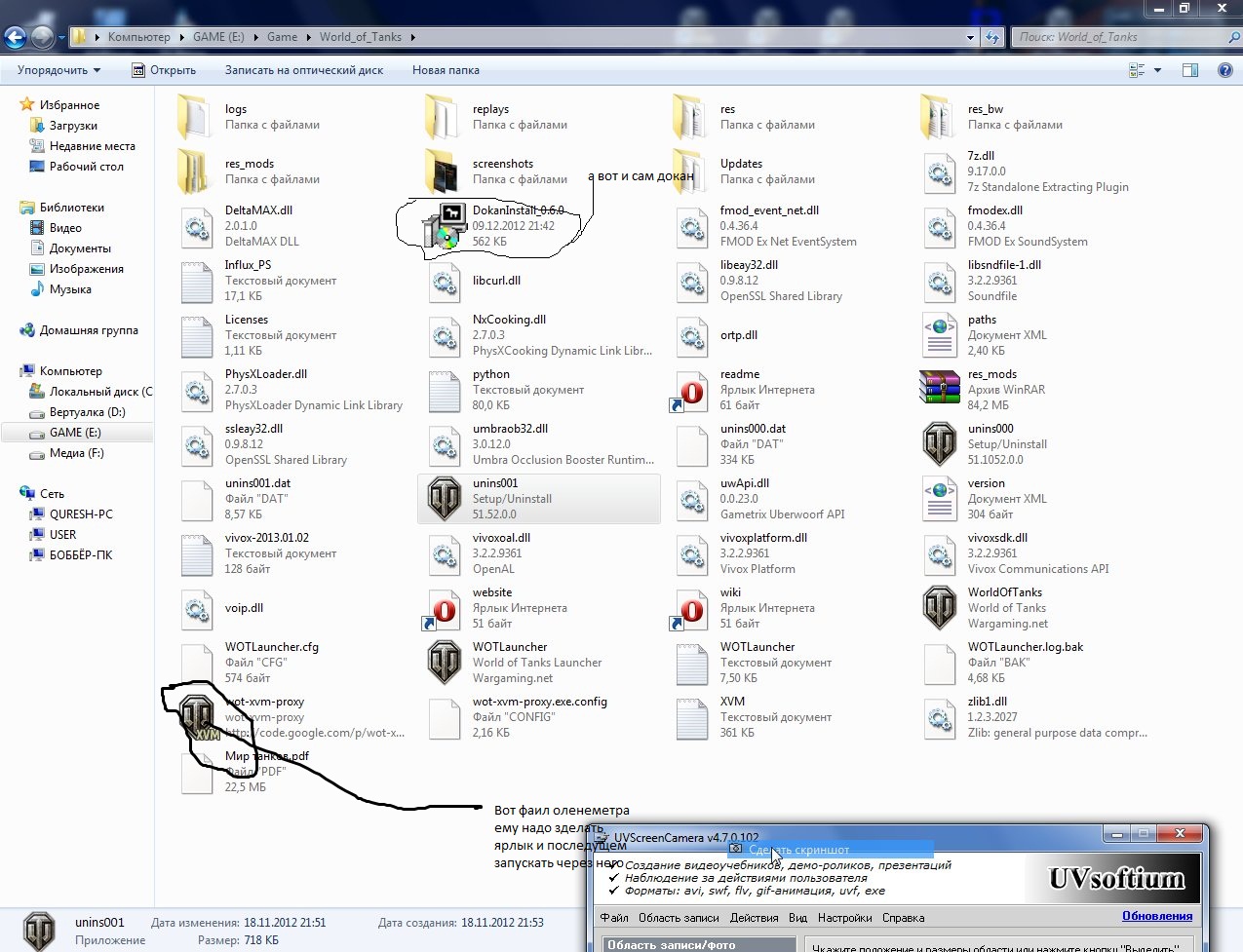1243x952 pixels.
Task: Click Открыть in the Explorer toolbar
Action: (x=164, y=70)
